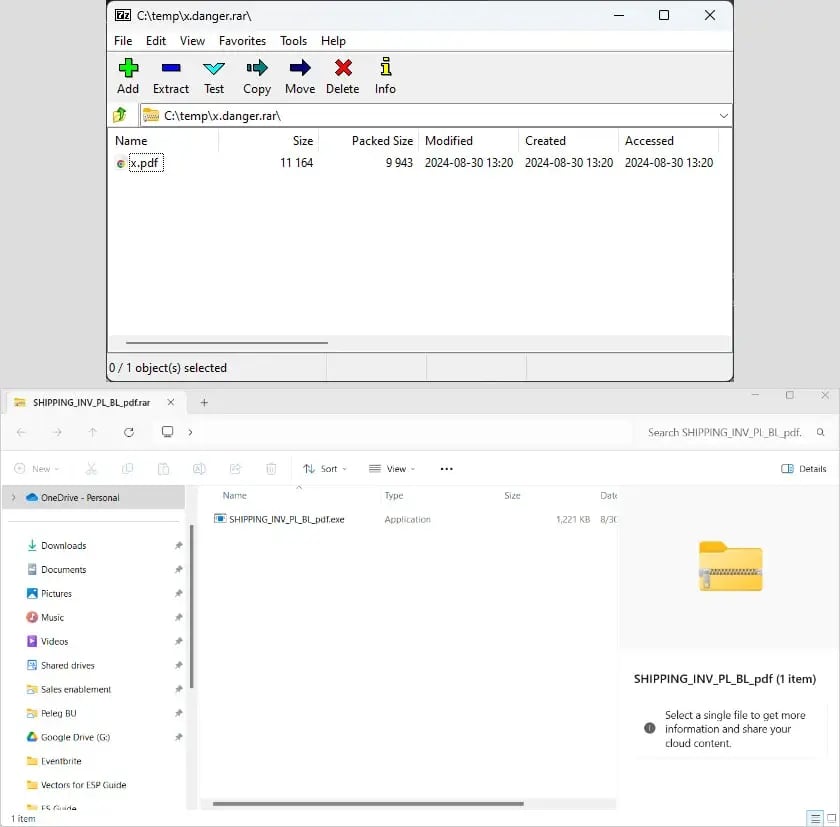Viewport: 840px width, 827px height.
Task: Expand the 7-Zip address path dropdown
Action: pyautogui.click(x=723, y=116)
